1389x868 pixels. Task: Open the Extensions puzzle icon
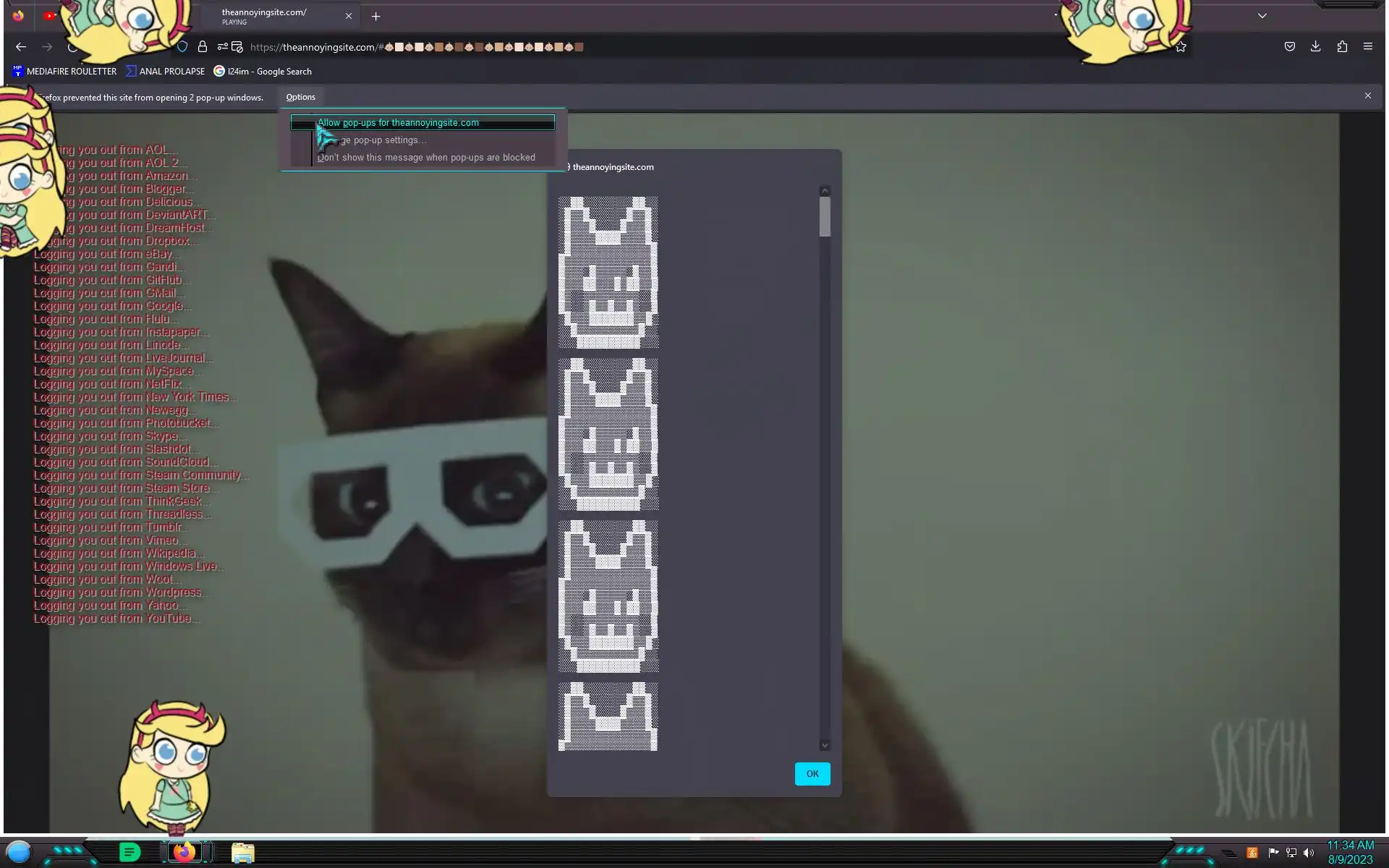click(x=1342, y=47)
